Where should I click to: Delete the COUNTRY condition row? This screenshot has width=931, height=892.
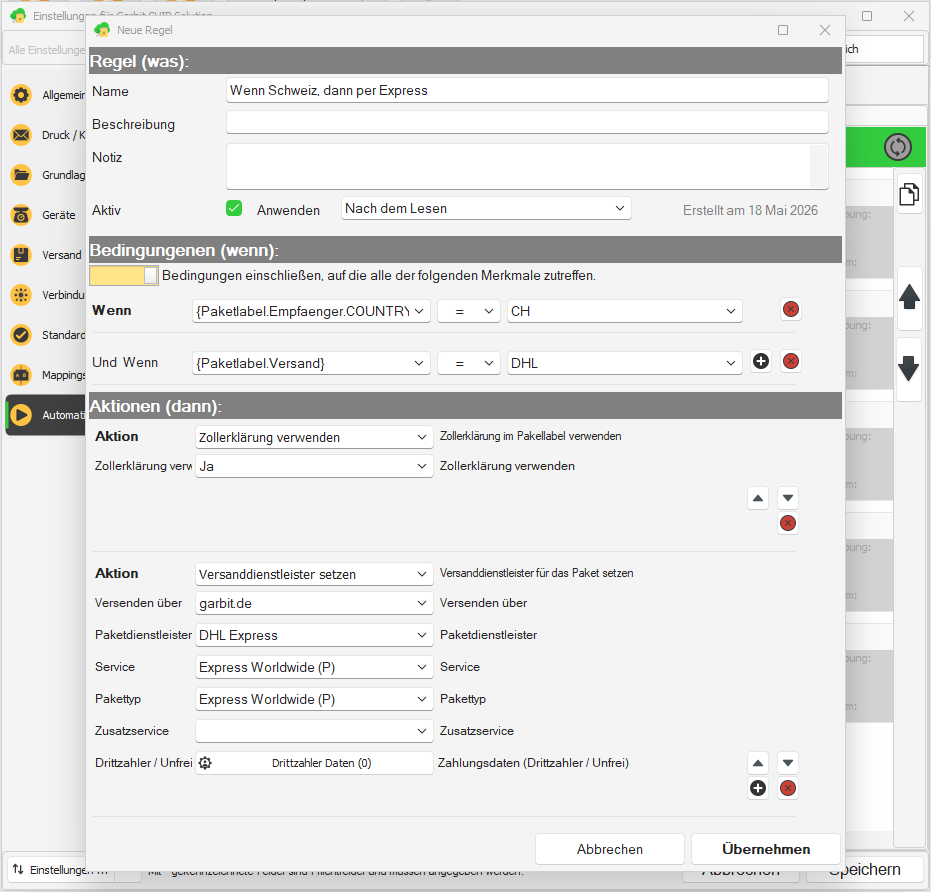(x=790, y=309)
